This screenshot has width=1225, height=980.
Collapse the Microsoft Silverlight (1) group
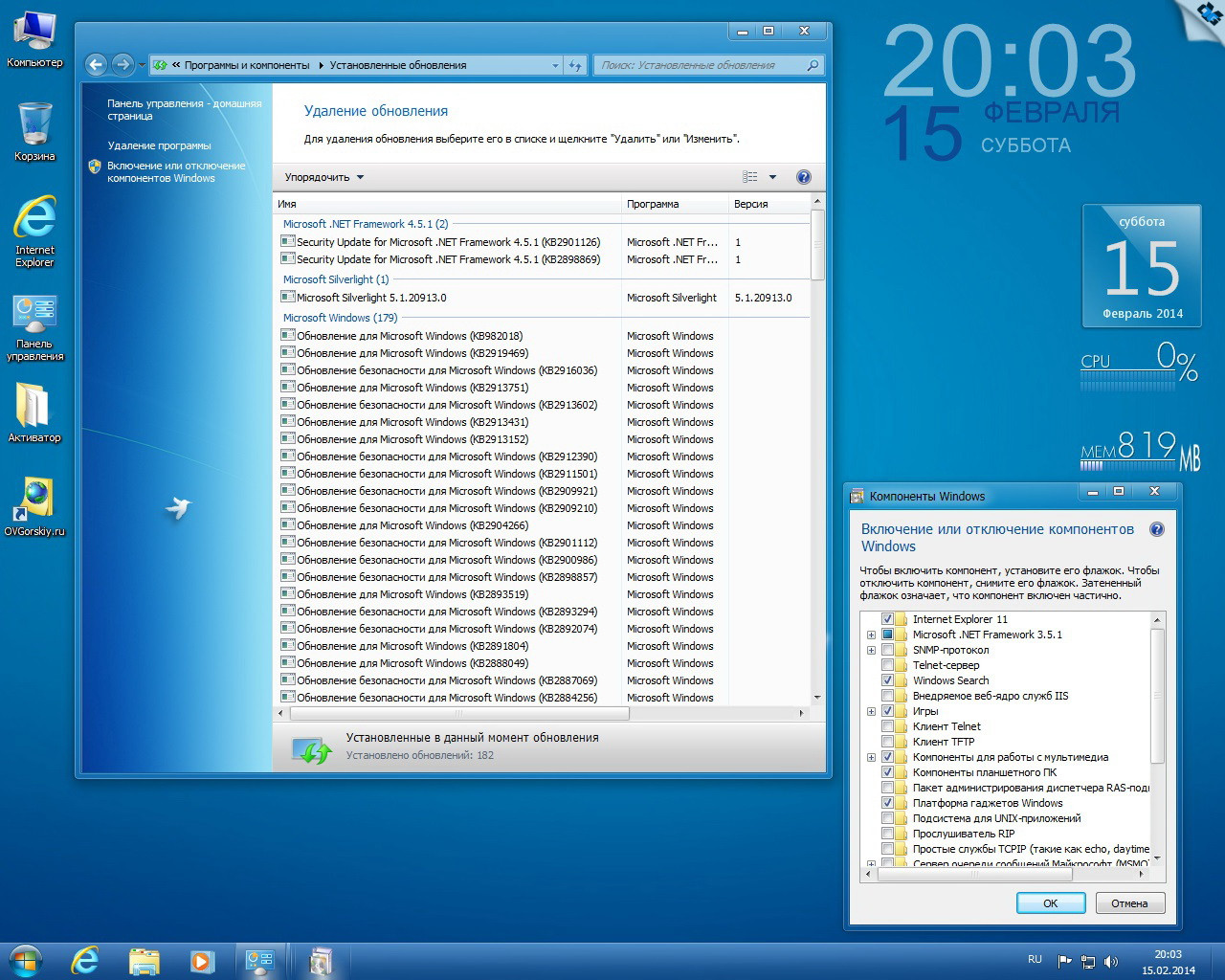click(336, 279)
